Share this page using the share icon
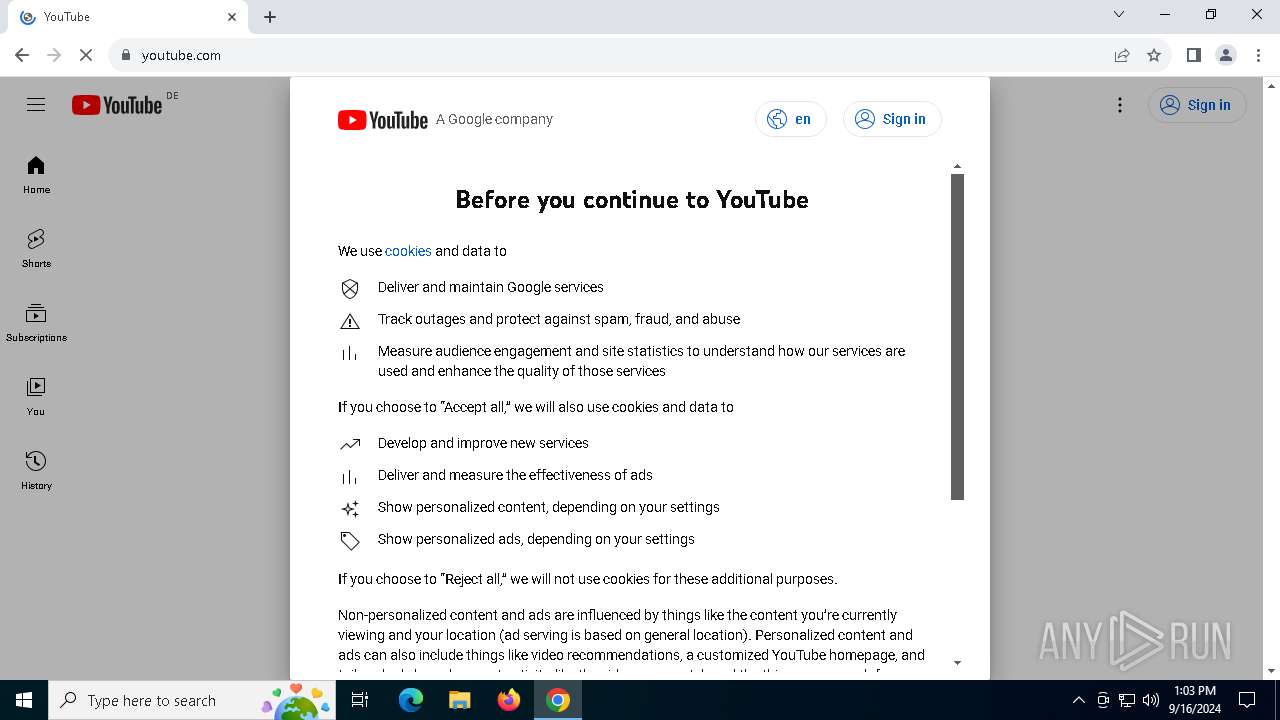 pyautogui.click(x=1122, y=55)
